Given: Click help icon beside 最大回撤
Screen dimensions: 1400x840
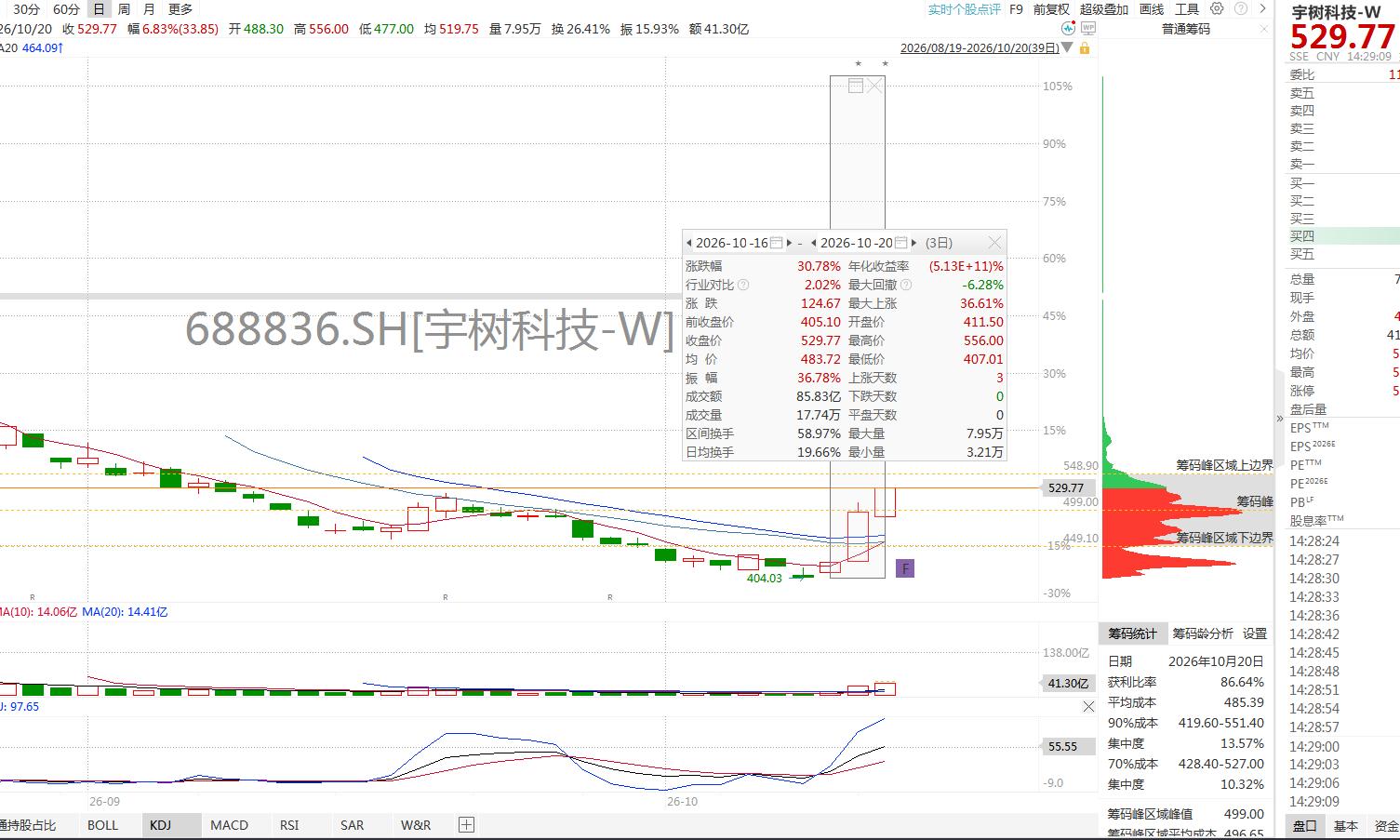Looking at the screenshot, I should (905, 285).
